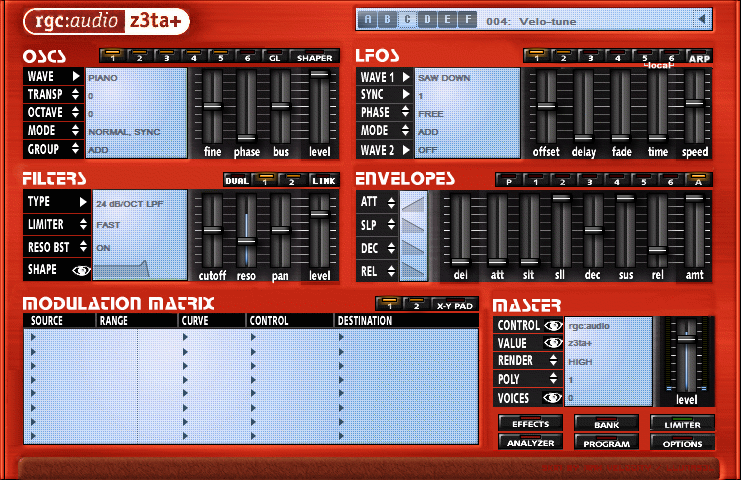
Task: Click the filter LIMITER stepper arrows
Action: click(83, 224)
